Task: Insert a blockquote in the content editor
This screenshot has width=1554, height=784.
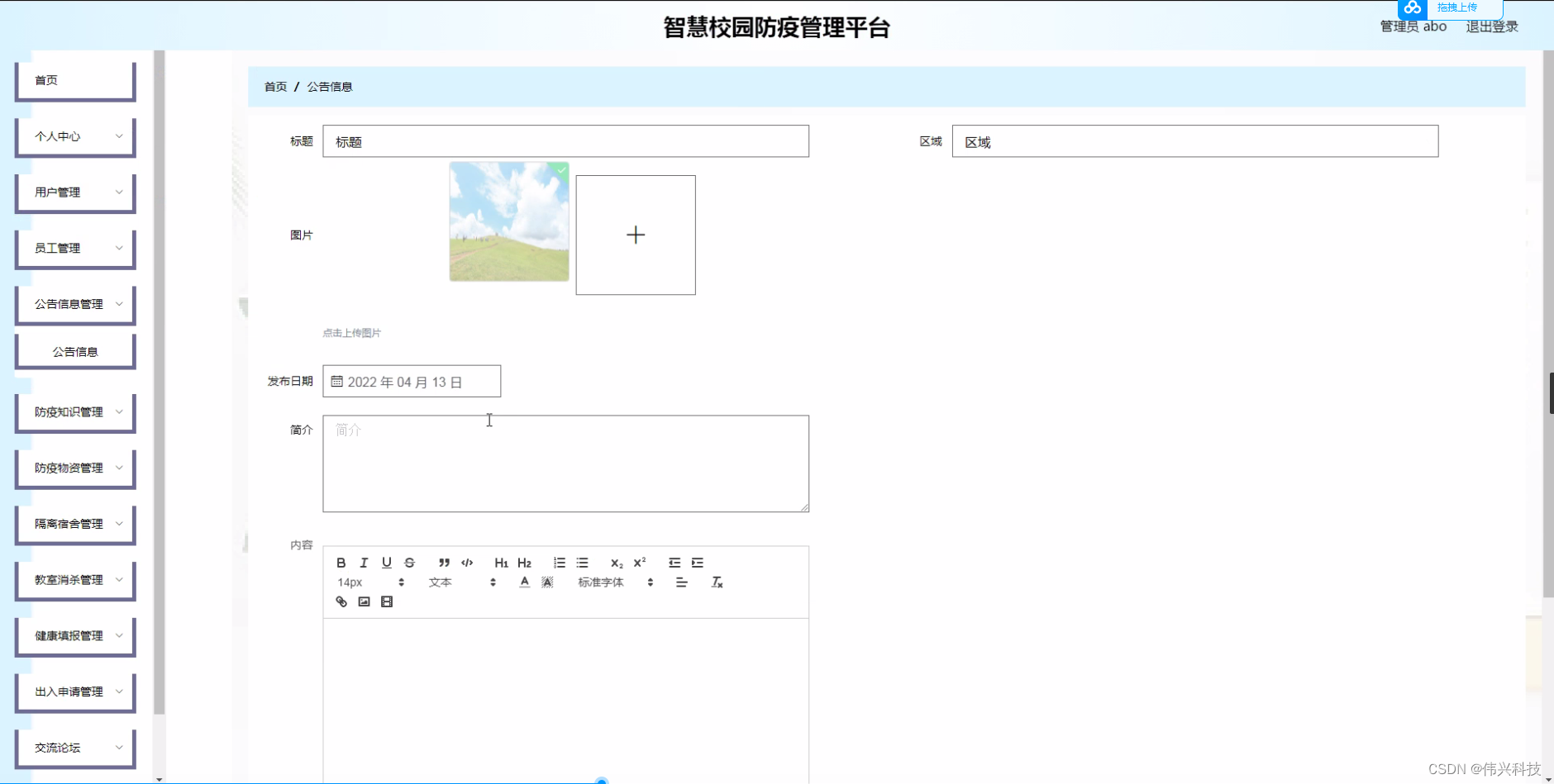Action: click(444, 563)
